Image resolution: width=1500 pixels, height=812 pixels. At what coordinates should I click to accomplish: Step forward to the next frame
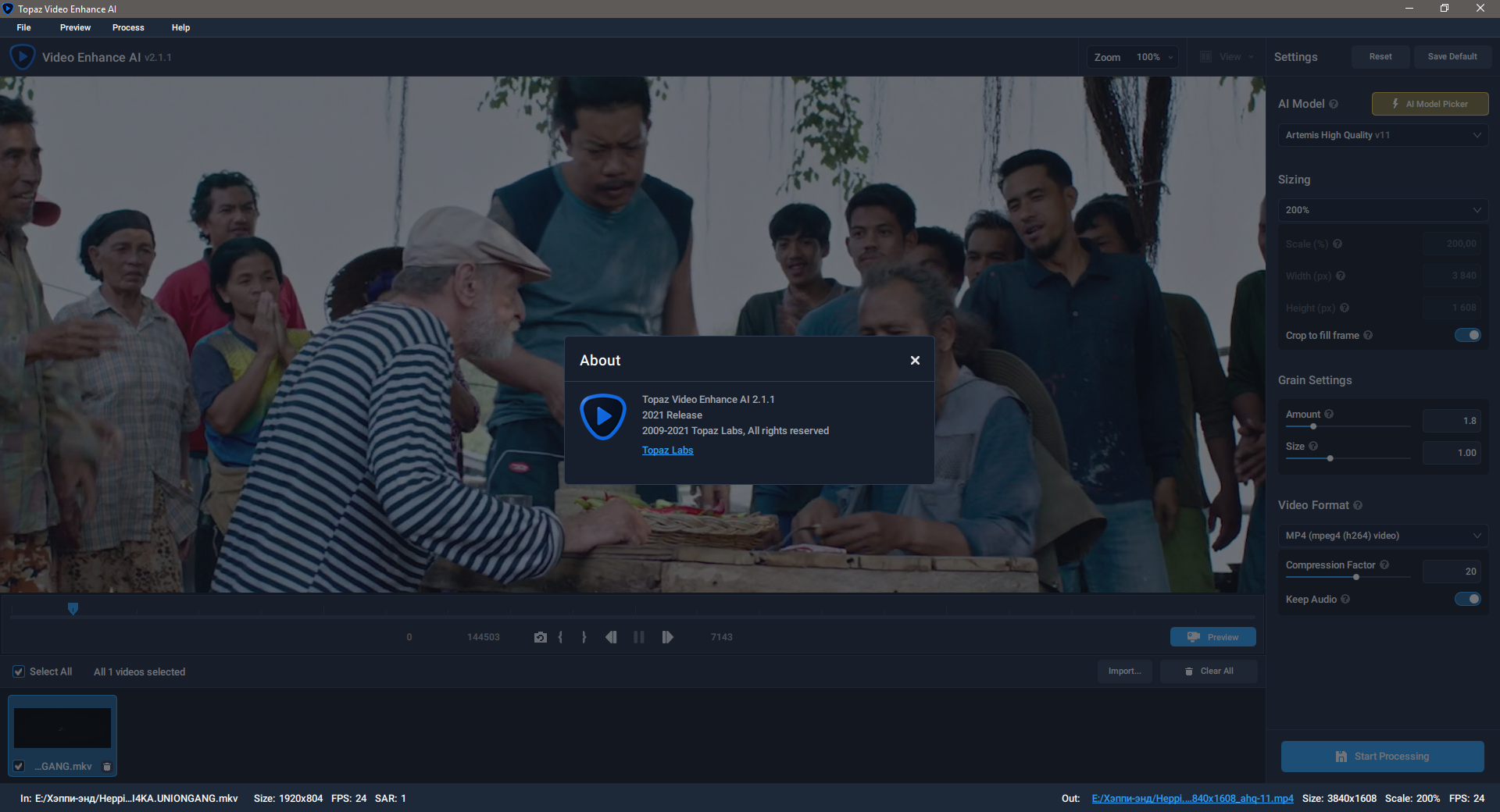point(667,637)
